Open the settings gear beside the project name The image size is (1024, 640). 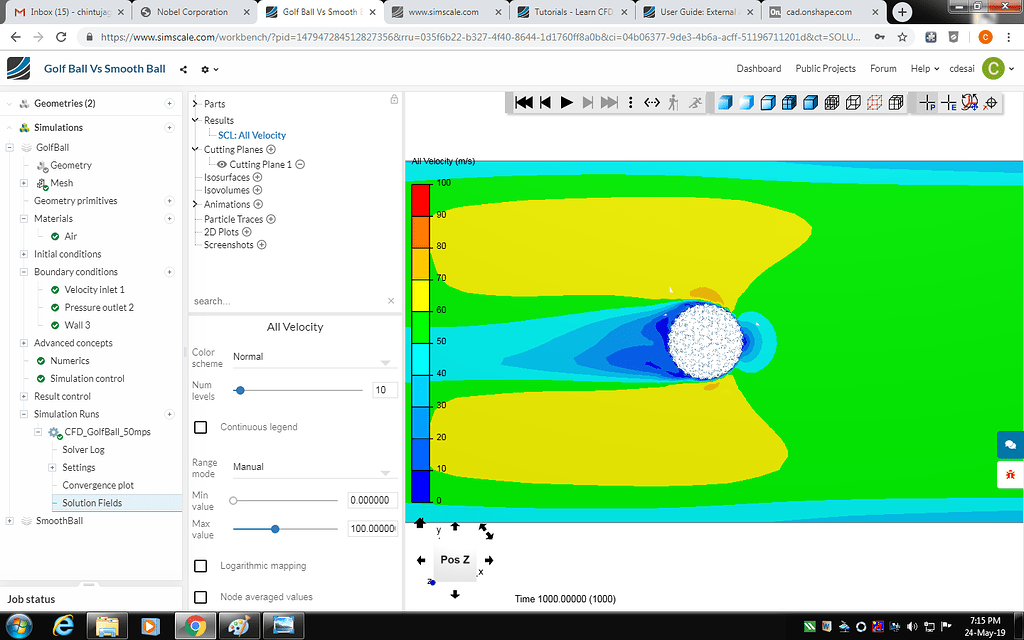pos(205,69)
